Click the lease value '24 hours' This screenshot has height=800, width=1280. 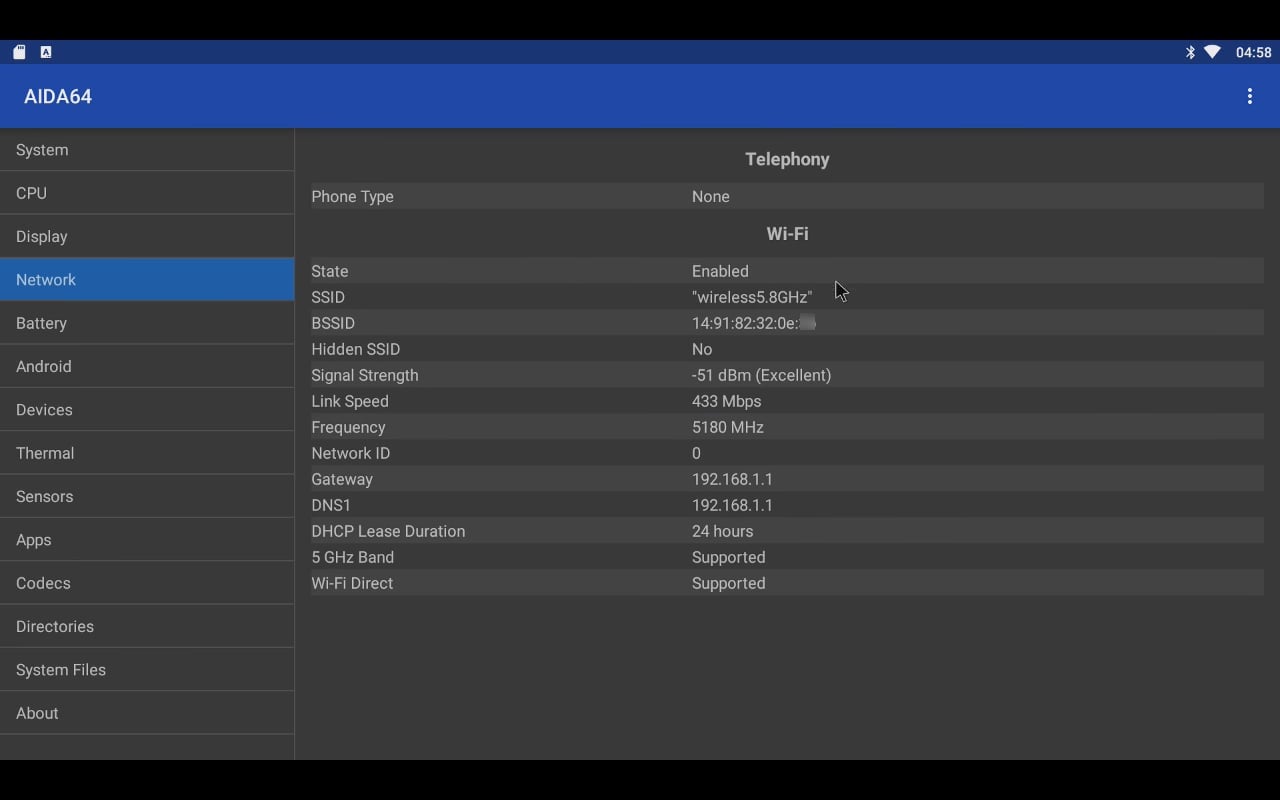(x=722, y=531)
